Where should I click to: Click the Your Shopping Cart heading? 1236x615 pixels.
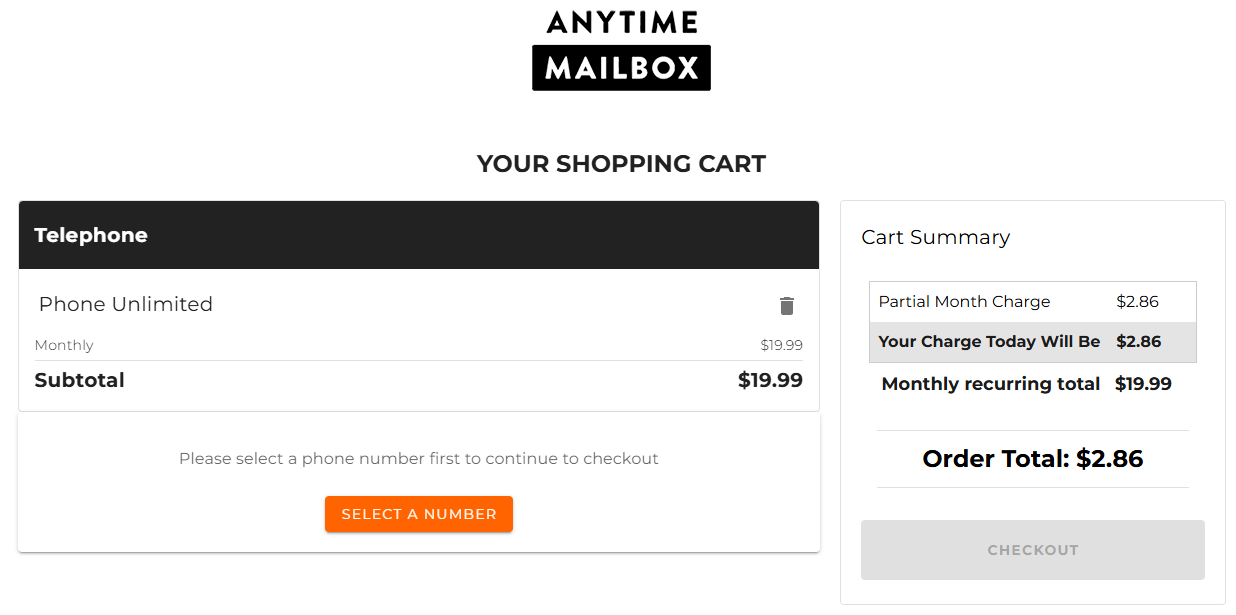[621, 164]
